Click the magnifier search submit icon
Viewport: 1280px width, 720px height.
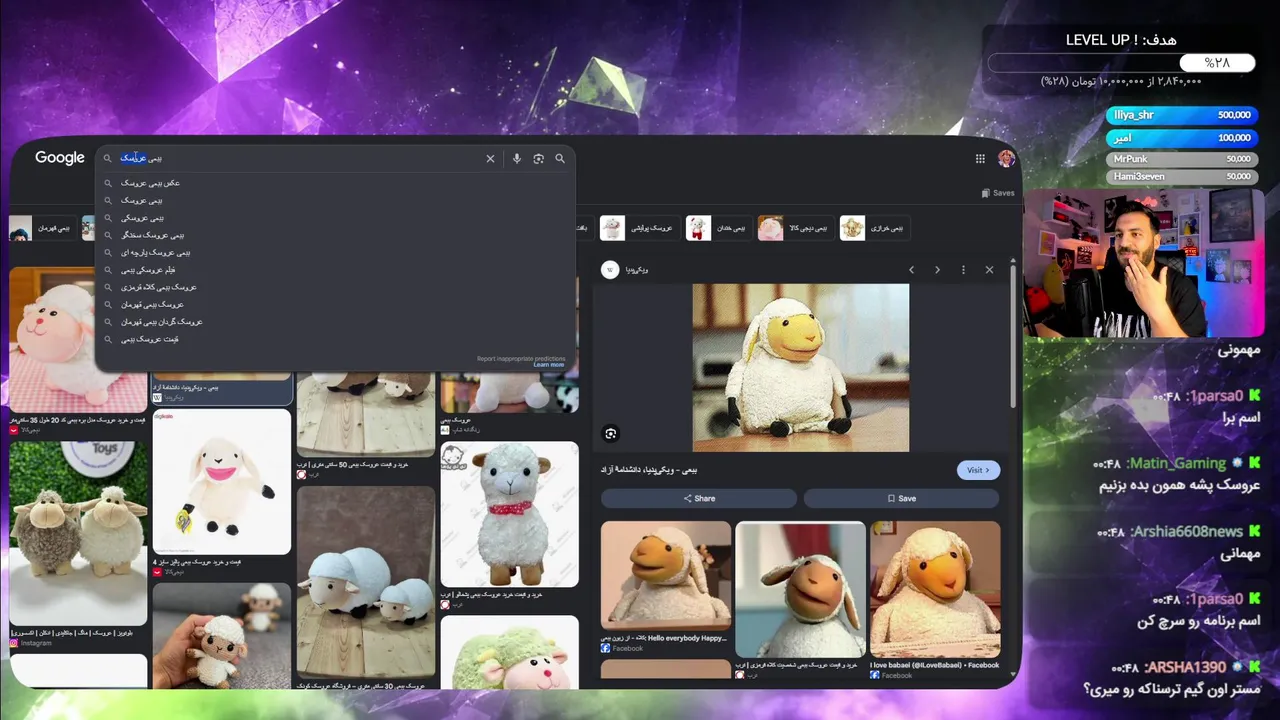tap(560, 158)
